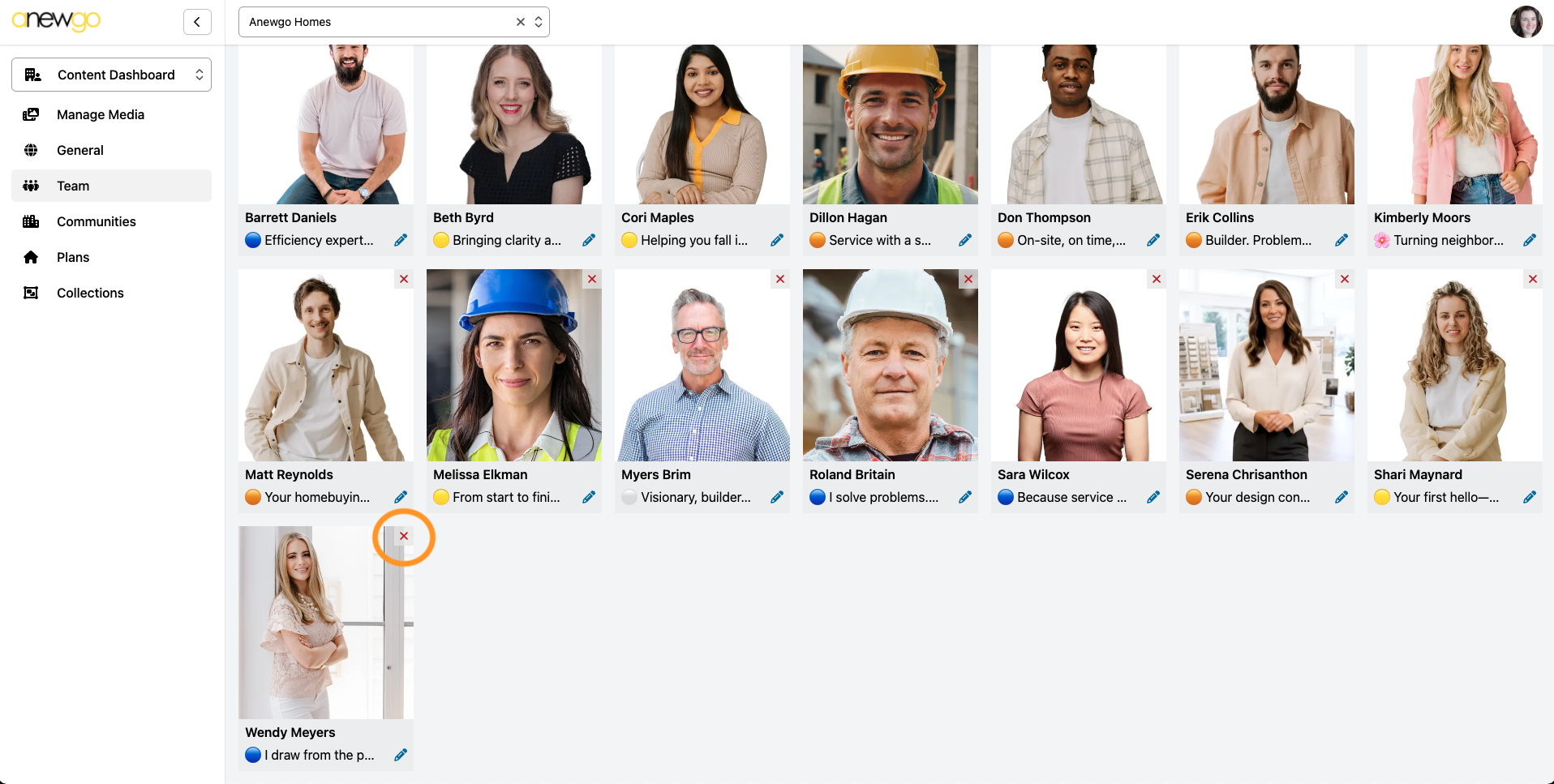
Task: Click the General globe icon
Action: click(31, 150)
